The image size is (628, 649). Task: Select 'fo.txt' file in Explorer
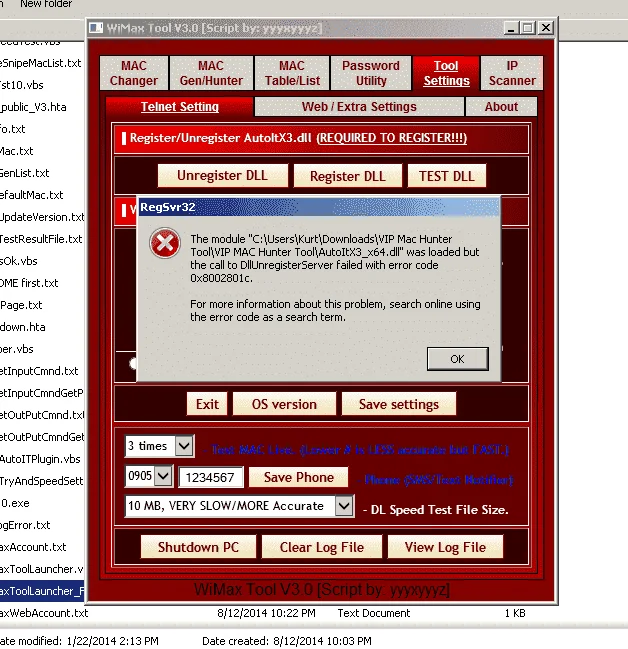point(12,129)
